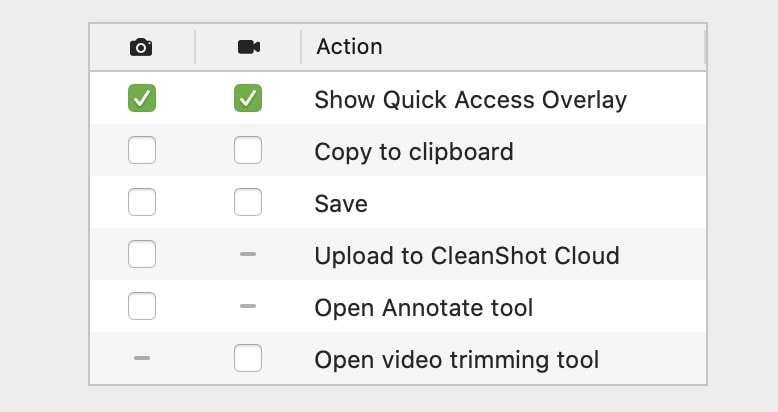This screenshot has height=412, width=778.
Task: Select the Save row label
Action: point(341,204)
